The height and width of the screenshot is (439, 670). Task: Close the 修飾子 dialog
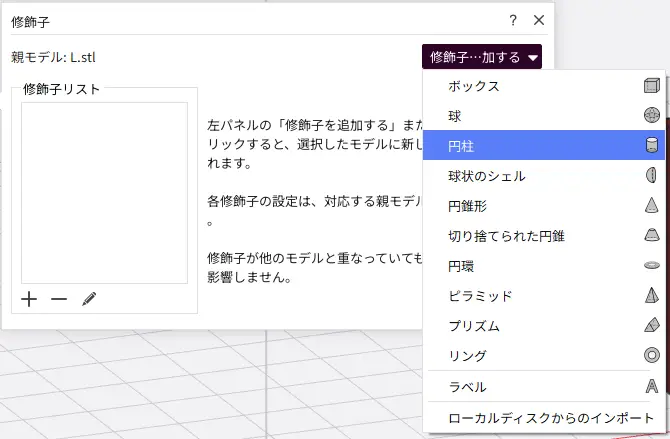tap(539, 20)
